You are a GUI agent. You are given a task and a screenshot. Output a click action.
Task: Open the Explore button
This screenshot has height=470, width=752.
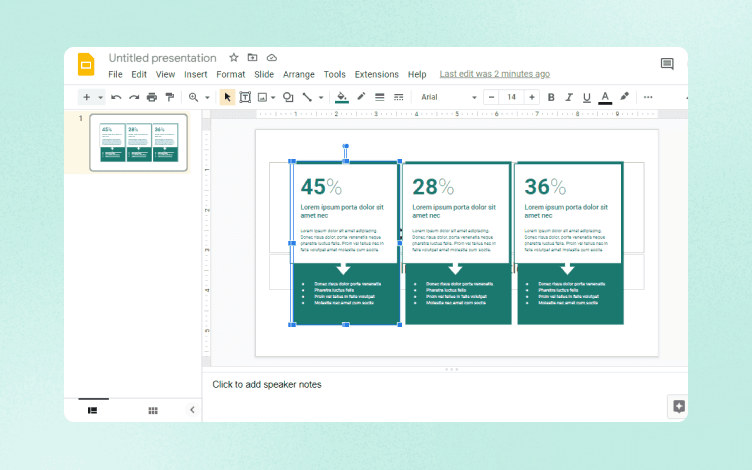click(x=679, y=407)
